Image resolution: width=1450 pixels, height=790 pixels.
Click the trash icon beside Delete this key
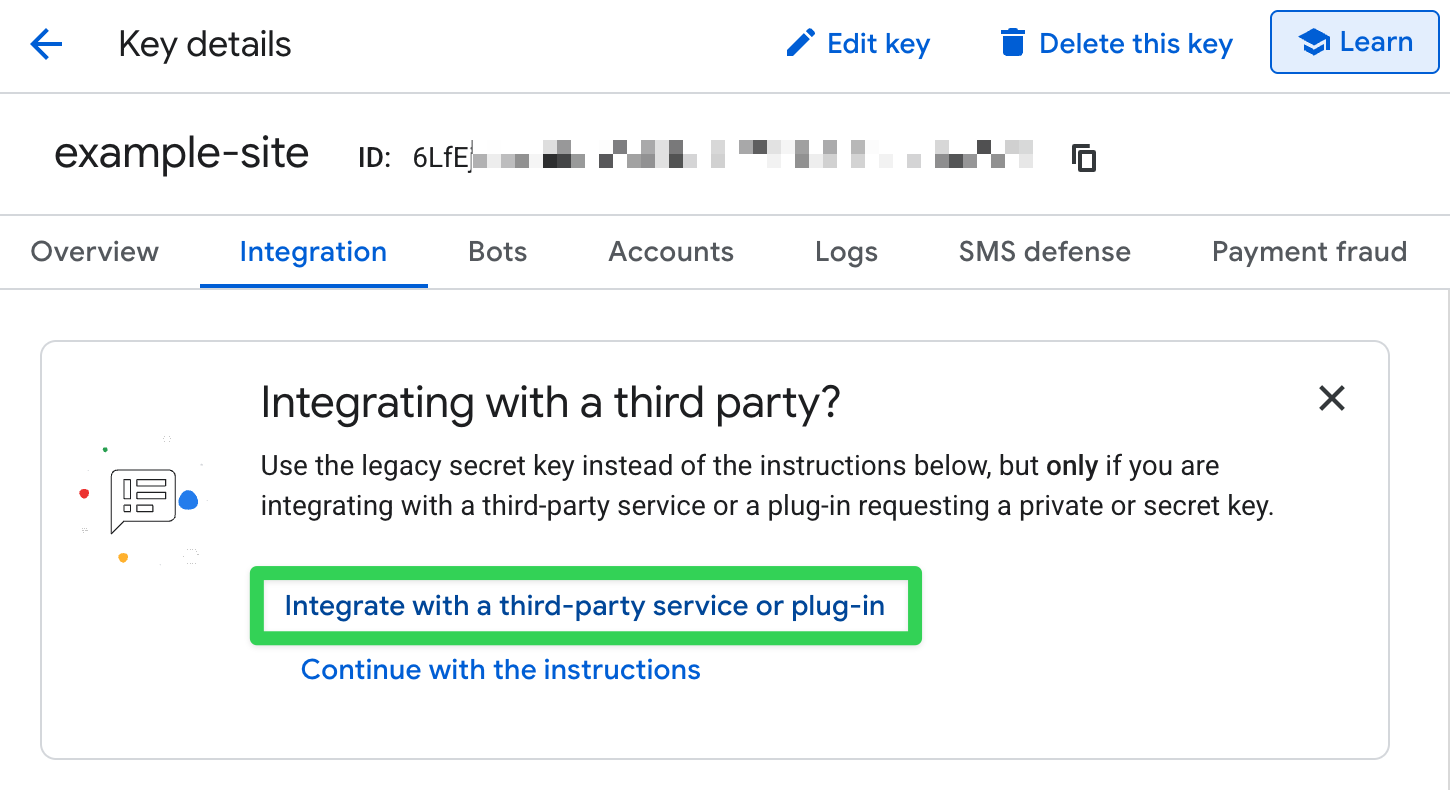point(1012,43)
